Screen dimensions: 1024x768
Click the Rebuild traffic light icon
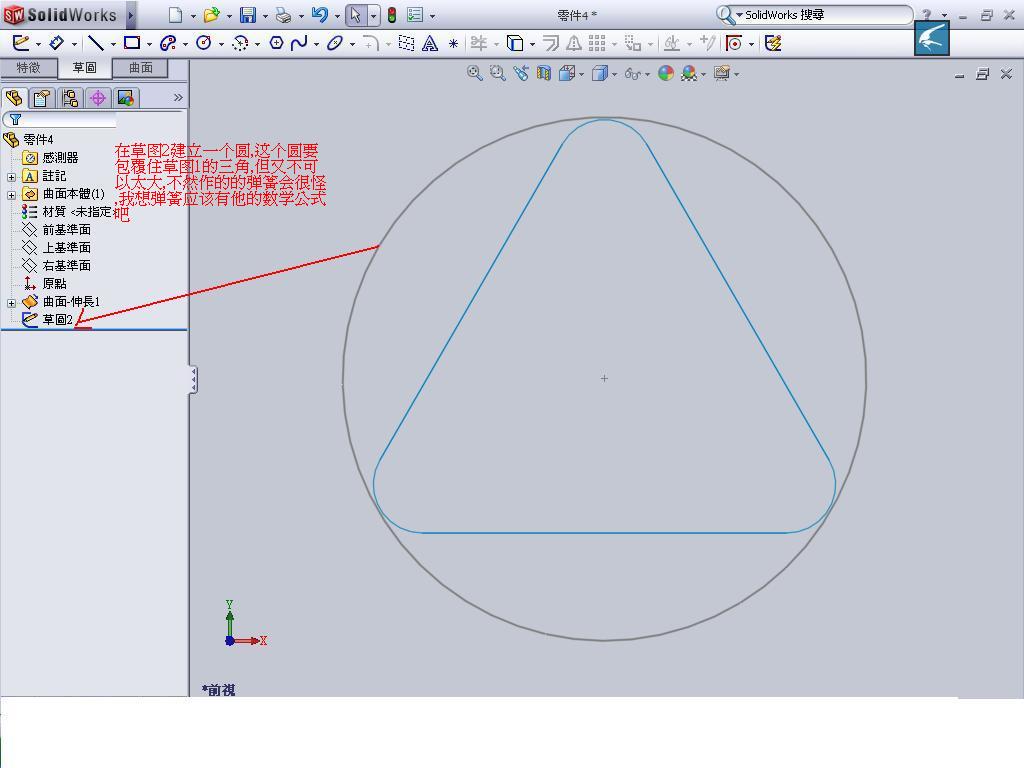pyautogui.click(x=392, y=15)
